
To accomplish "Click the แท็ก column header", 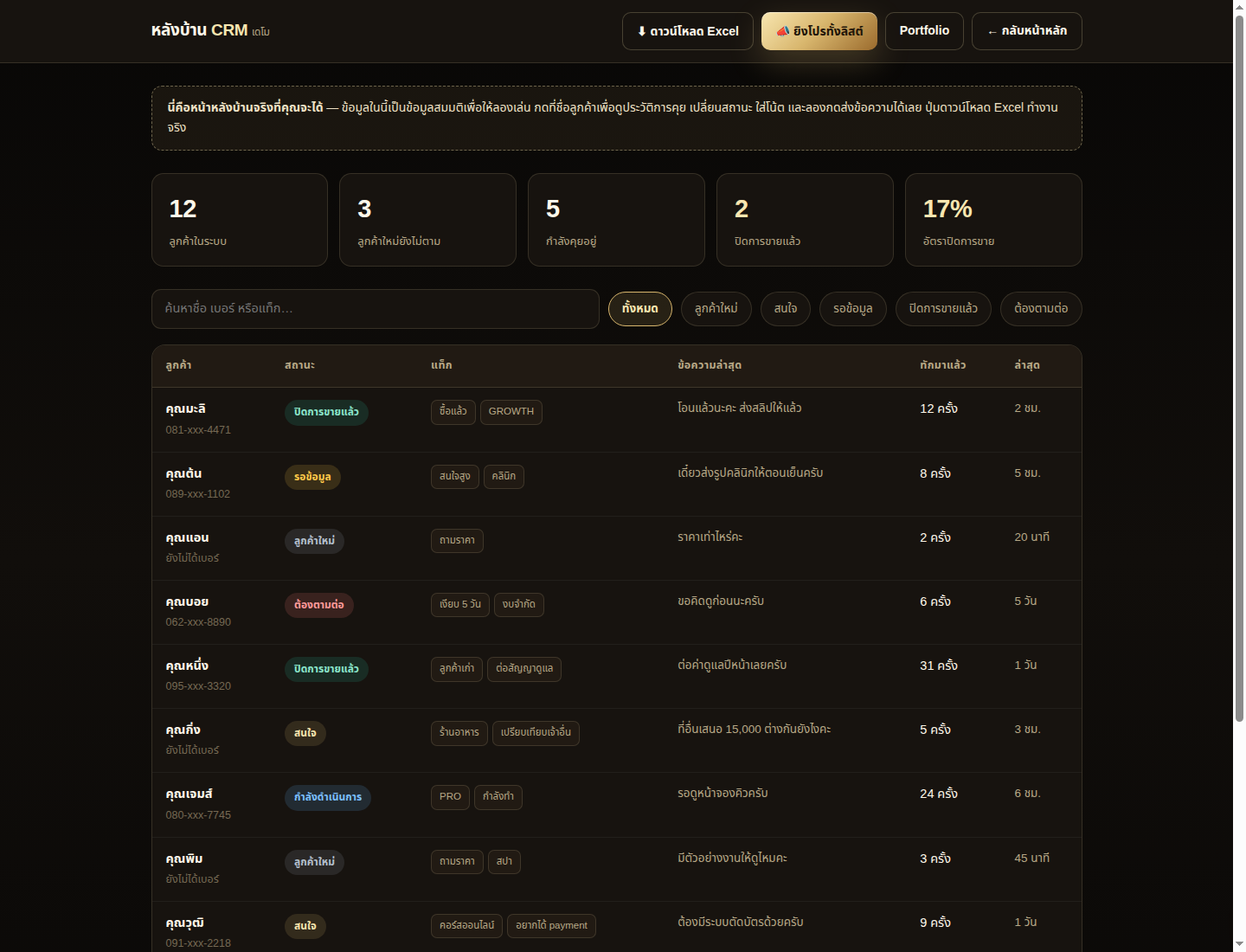I will [441, 365].
